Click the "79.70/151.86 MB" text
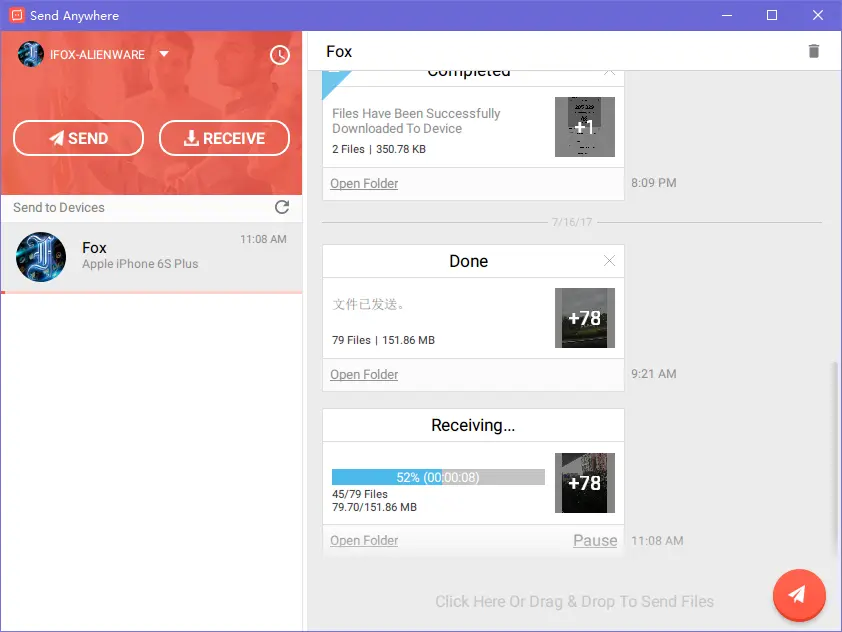The image size is (842, 632). point(374,507)
